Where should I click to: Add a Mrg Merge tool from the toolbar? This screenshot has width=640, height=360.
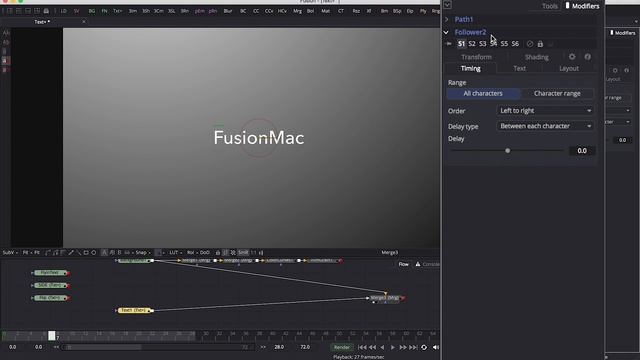297,11
